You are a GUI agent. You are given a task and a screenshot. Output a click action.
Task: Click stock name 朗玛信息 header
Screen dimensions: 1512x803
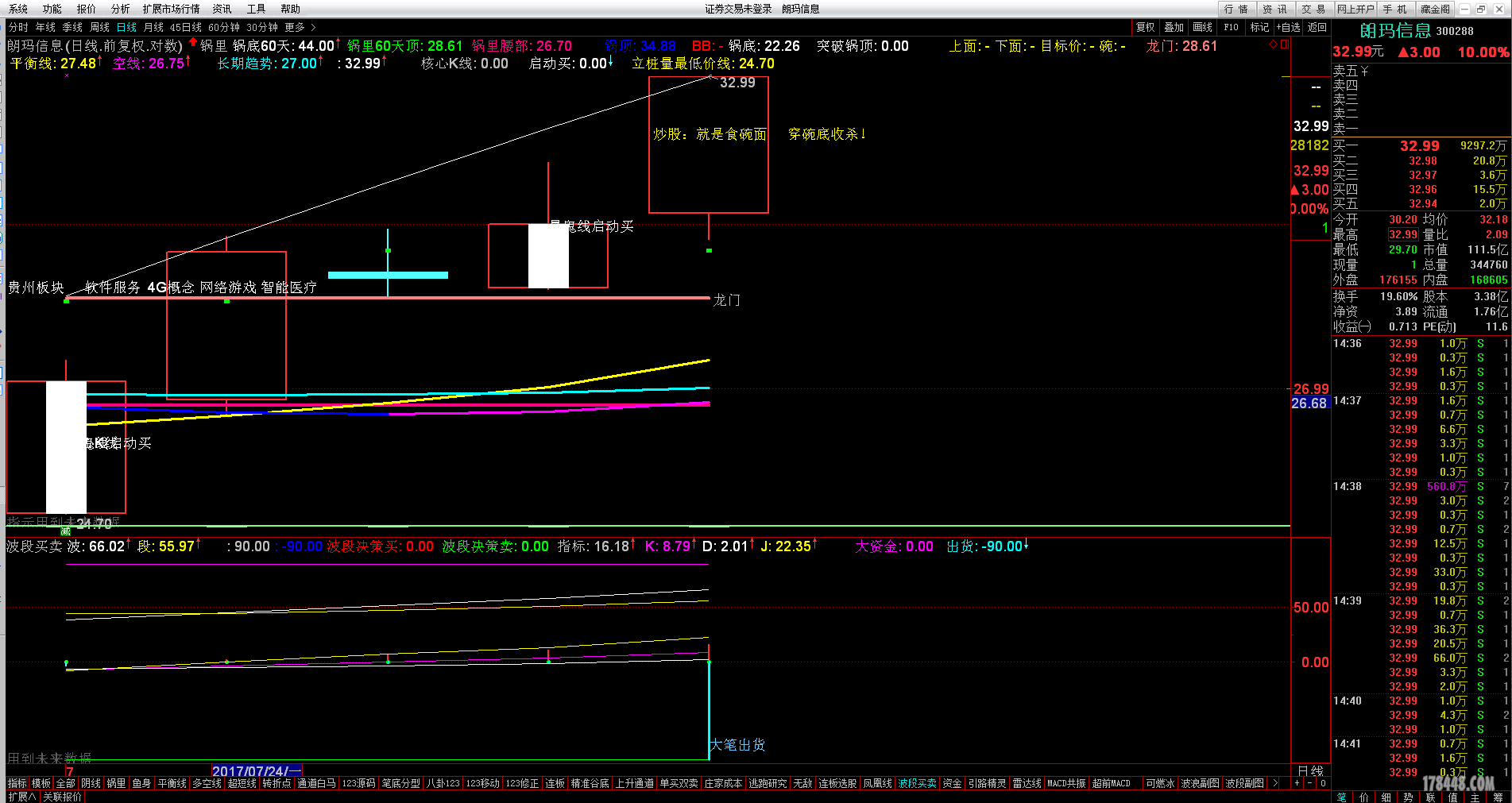click(x=1395, y=30)
